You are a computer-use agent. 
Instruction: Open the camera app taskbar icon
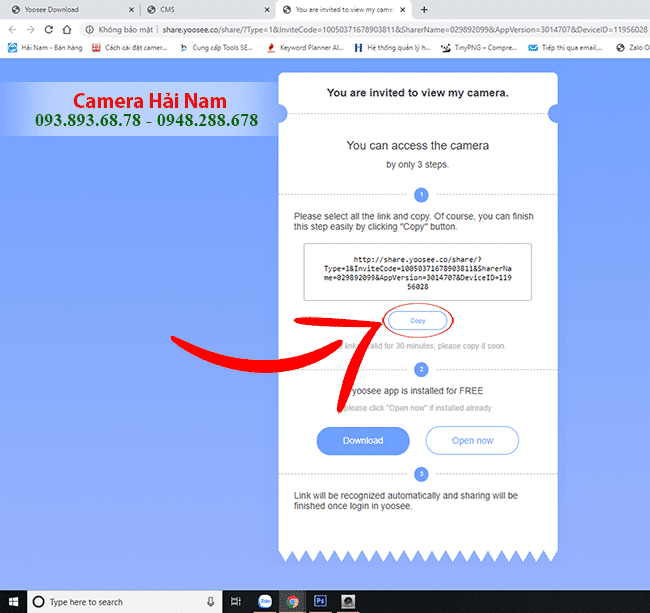point(348,601)
